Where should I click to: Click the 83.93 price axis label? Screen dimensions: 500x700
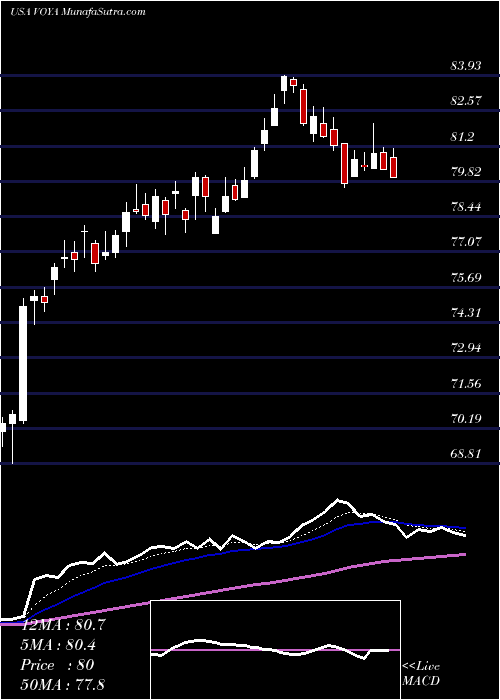tap(466, 66)
